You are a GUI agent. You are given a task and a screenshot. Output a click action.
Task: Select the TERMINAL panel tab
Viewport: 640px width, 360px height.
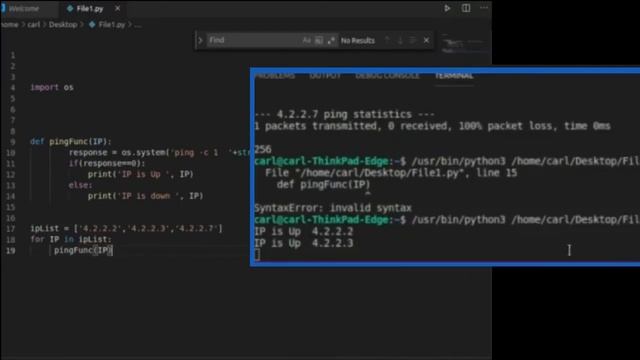(454, 76)
